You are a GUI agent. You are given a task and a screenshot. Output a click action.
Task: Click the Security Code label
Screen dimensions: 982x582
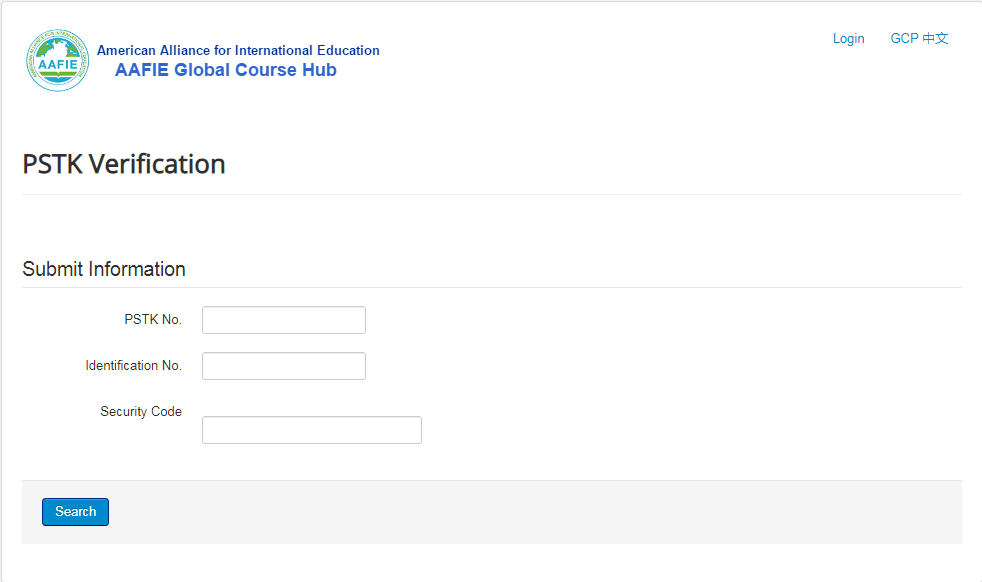[141, 412]
